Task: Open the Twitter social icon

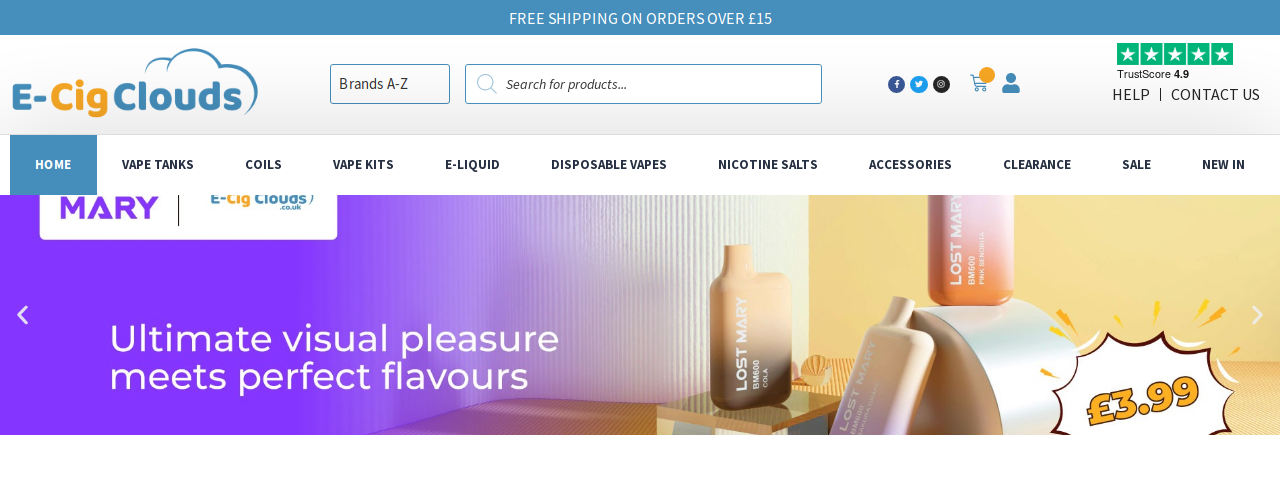Action: pyautogui.click(x=919, y=84)
